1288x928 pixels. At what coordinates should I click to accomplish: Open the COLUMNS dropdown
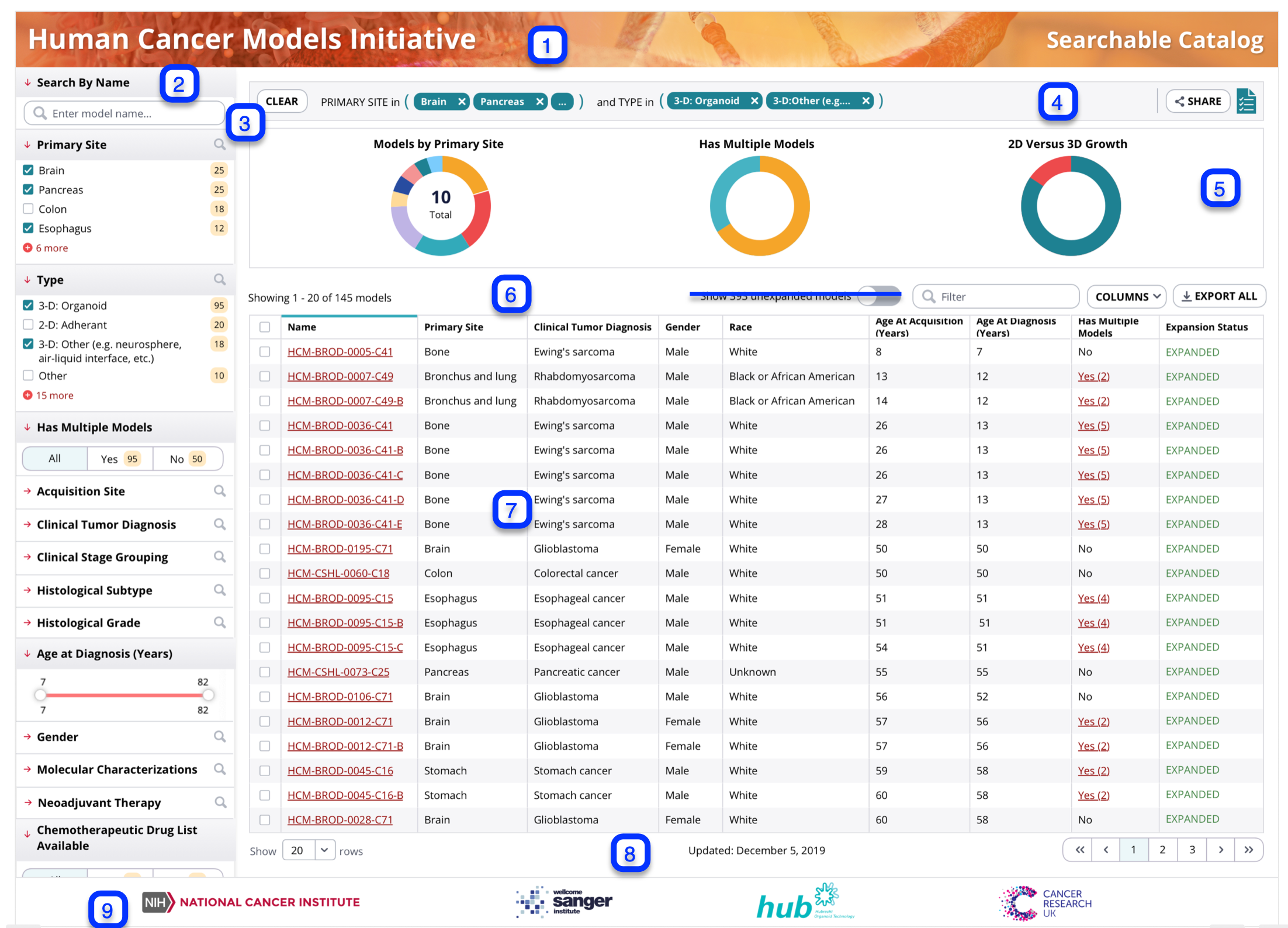click(1126, 296)
